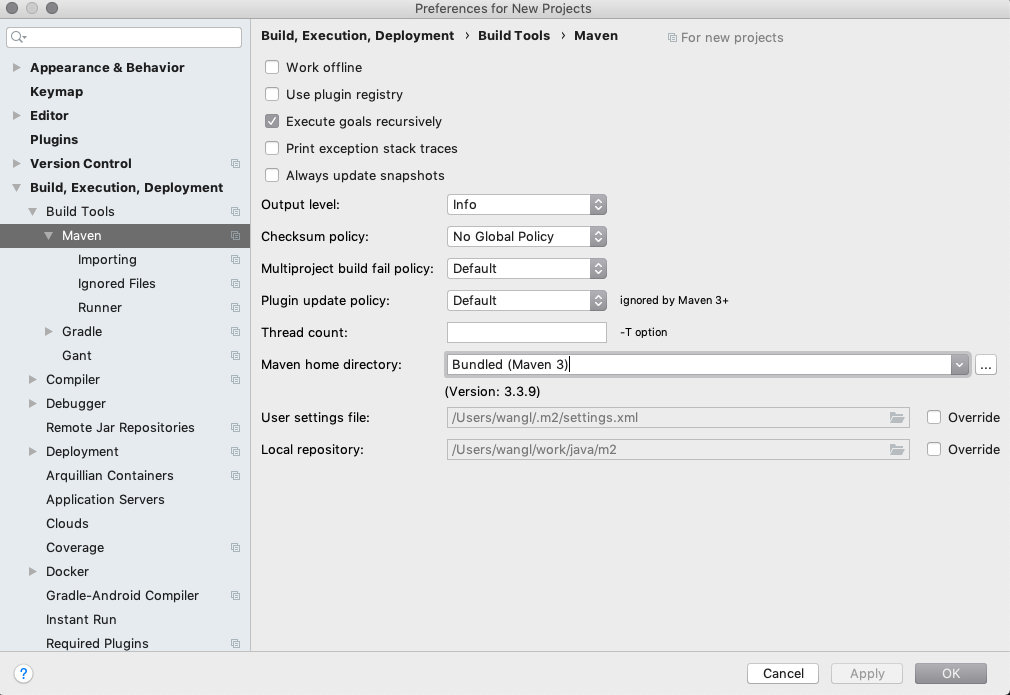Screen dimensions: 1010x695
Task: Select Runner in the settings tree
Action: point(100,308)
